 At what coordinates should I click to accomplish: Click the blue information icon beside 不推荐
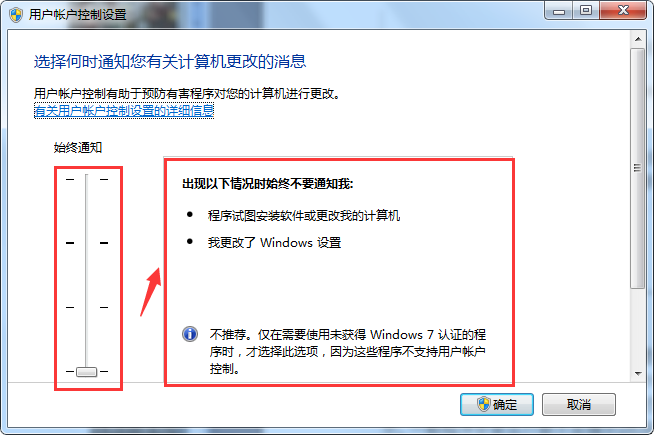(190, 334)
